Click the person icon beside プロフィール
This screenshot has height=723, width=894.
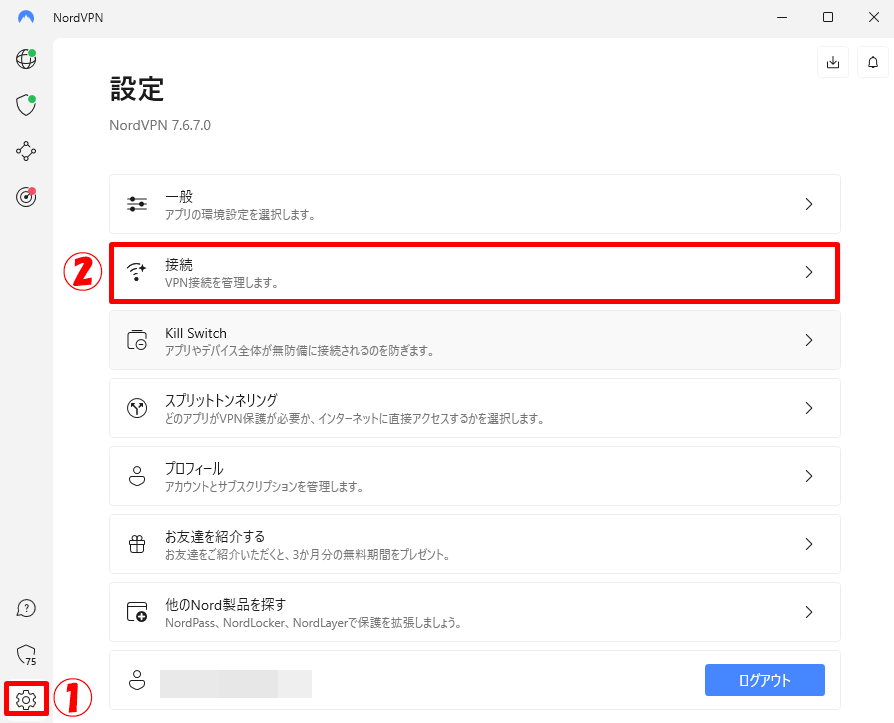(x=137, y=476)
